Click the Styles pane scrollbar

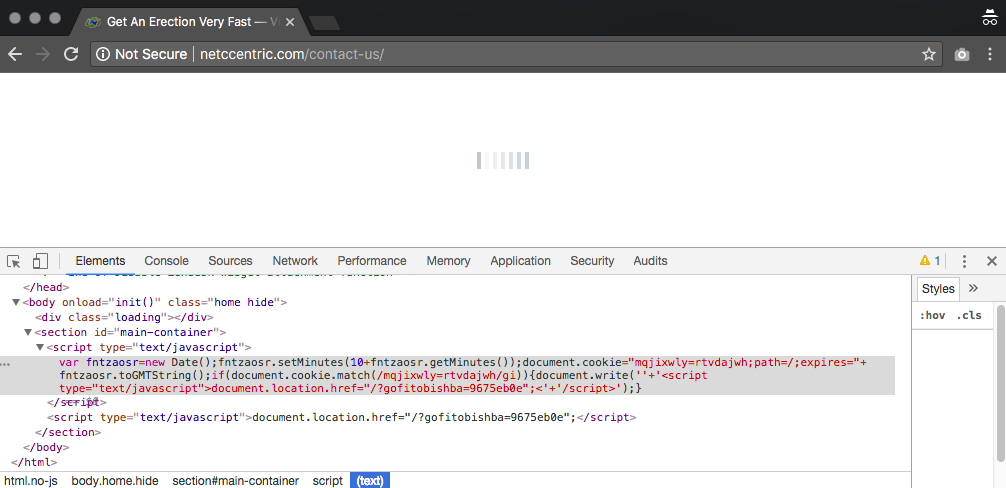pos(1000,383)
